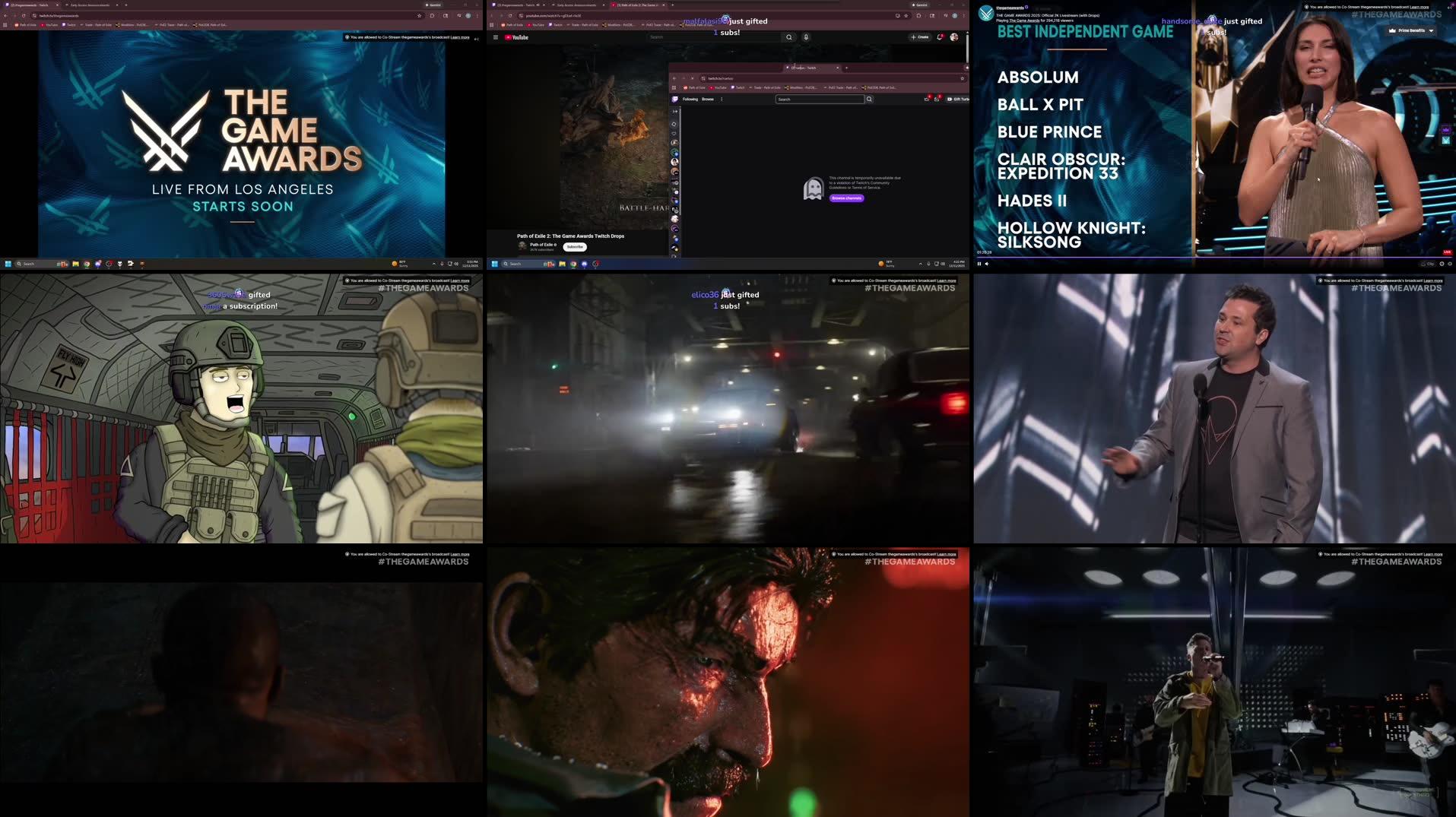Viewport: 1456px width, 817px height.
Task: Mute the Game Awards stream audio
Action: 987,263
